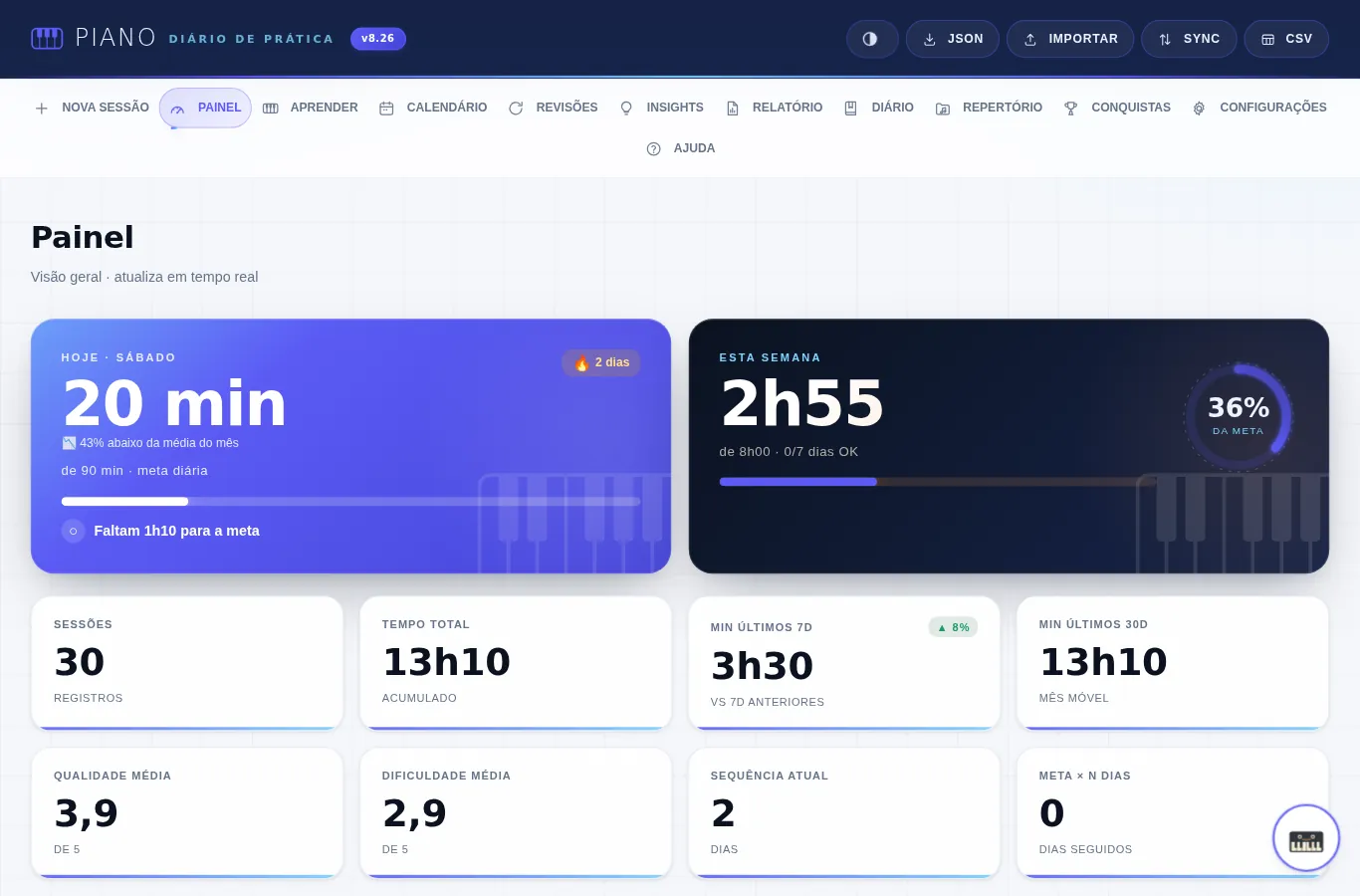Export data with the CSV button

click(x=1286, y=39)
